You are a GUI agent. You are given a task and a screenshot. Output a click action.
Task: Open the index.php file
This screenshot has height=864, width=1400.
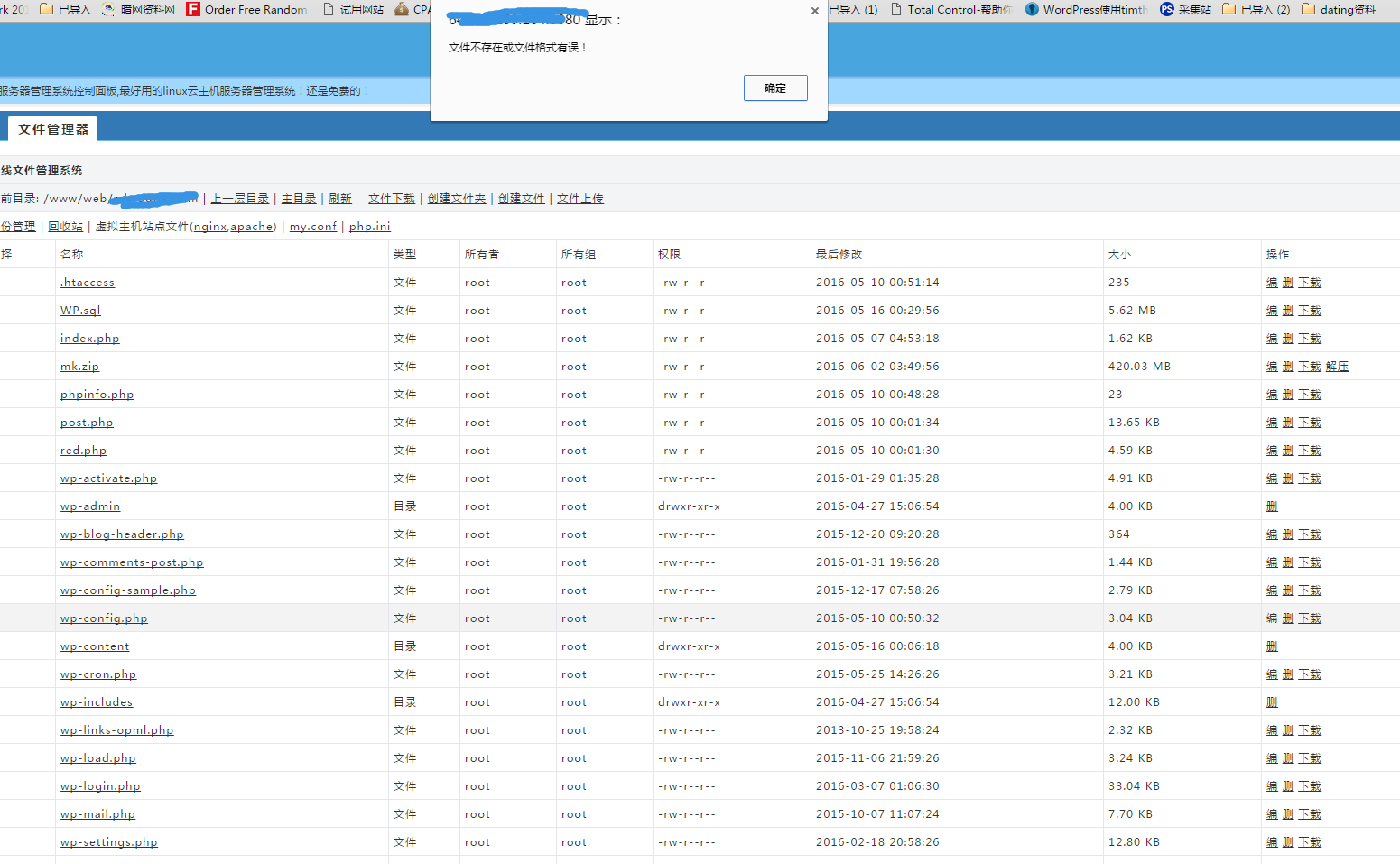pyautogui.click(x=89, y=339)
